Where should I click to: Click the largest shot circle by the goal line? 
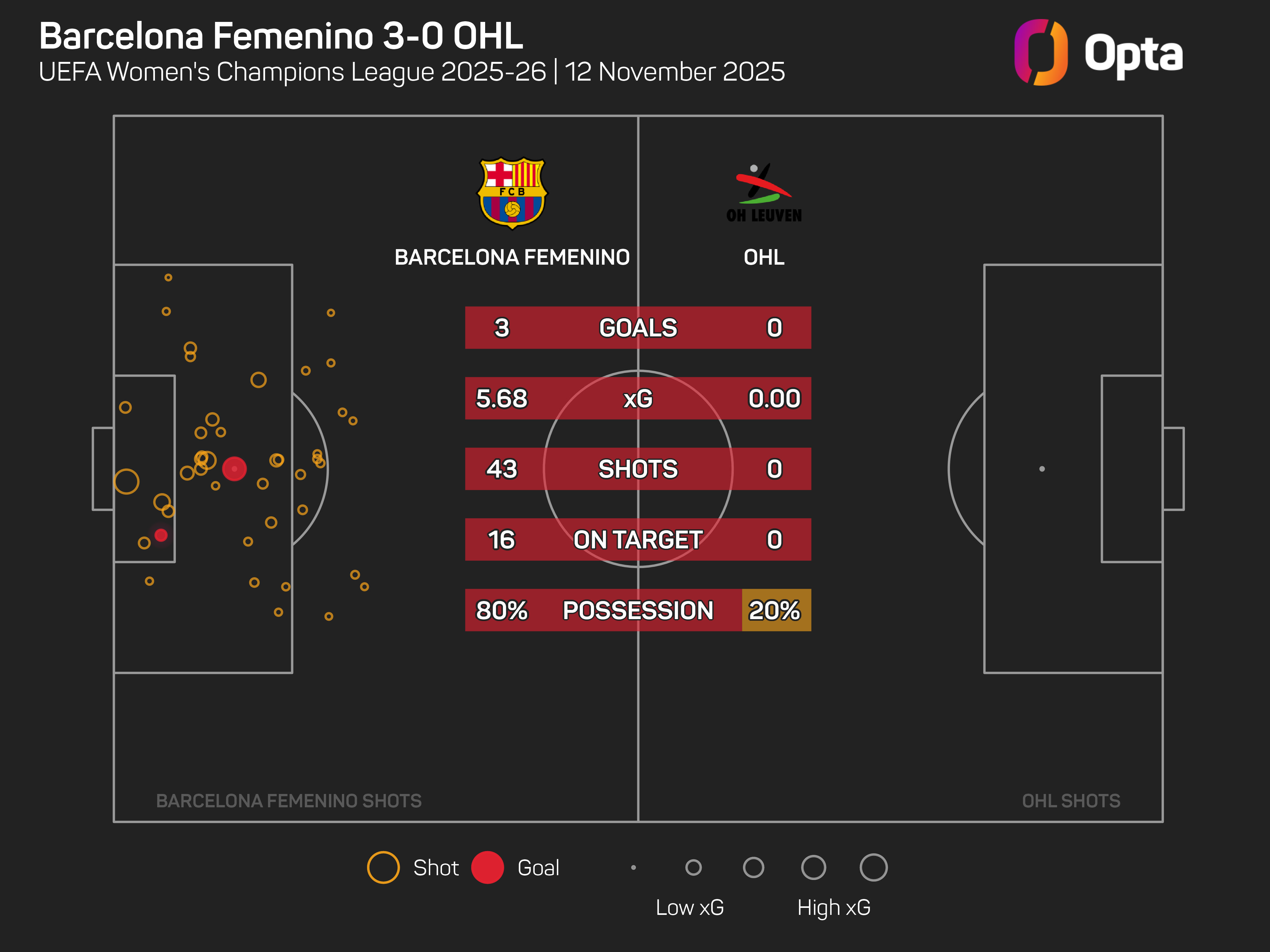[x=126, y=481]
